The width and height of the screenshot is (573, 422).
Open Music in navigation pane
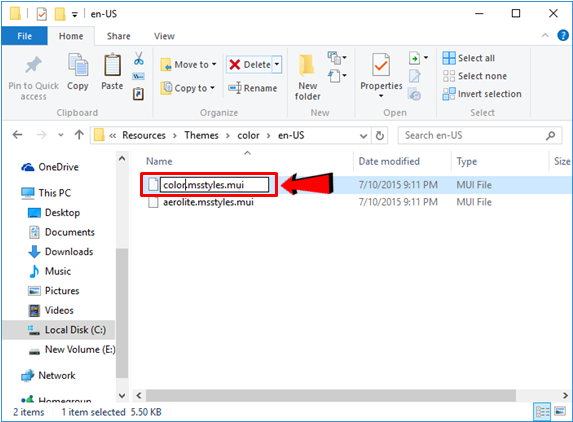[49, 271]
